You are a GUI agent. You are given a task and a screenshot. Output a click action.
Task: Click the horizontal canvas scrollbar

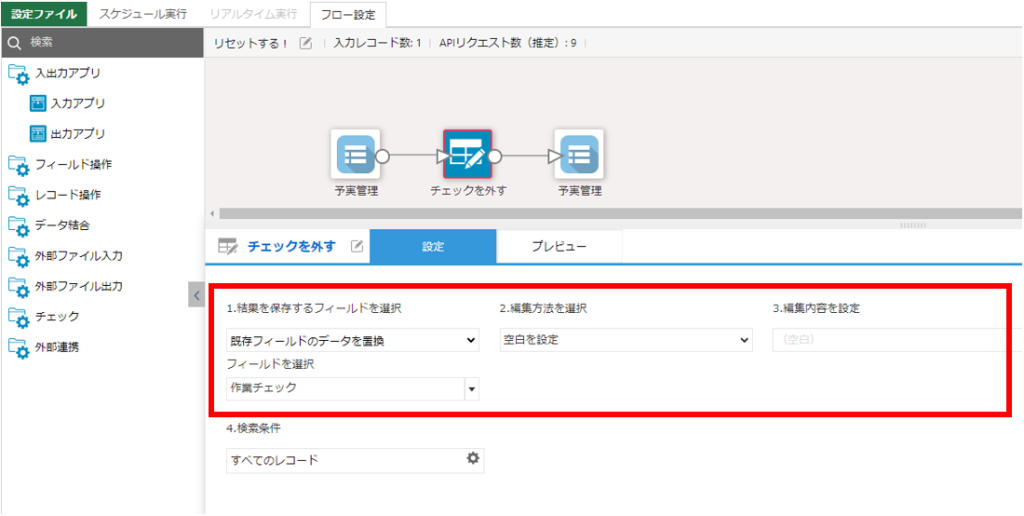(620, 214)
